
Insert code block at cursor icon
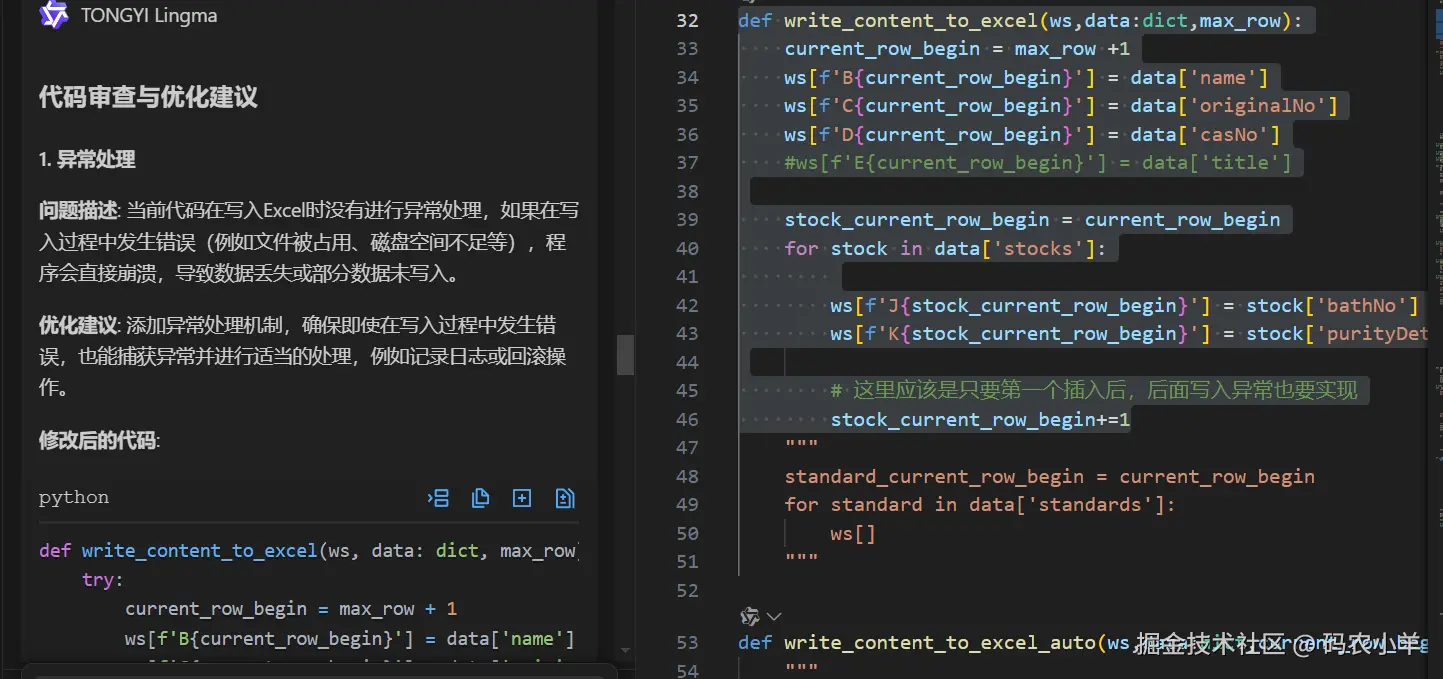(x=438, y=498)
